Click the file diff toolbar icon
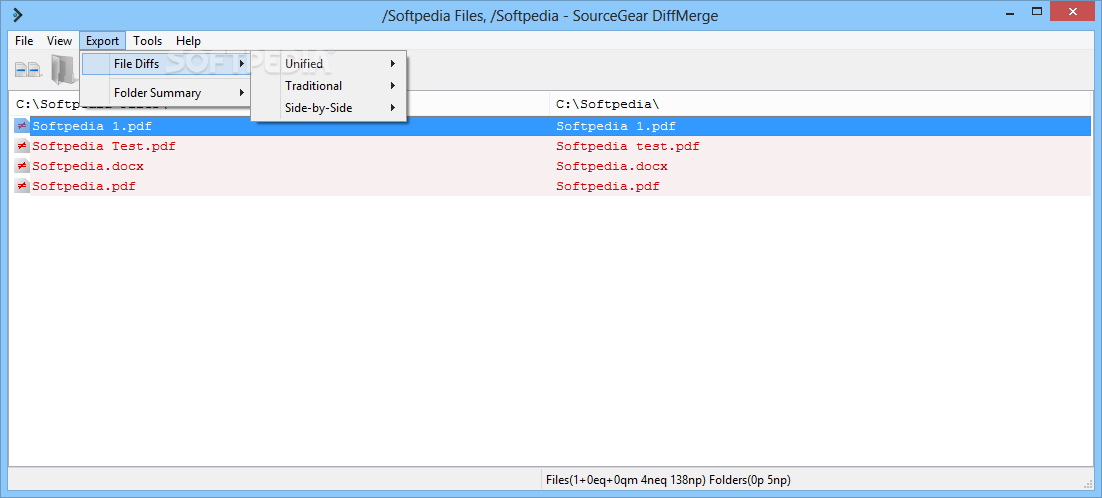Viewport: 1102px width, 498px height. (28, 69)
